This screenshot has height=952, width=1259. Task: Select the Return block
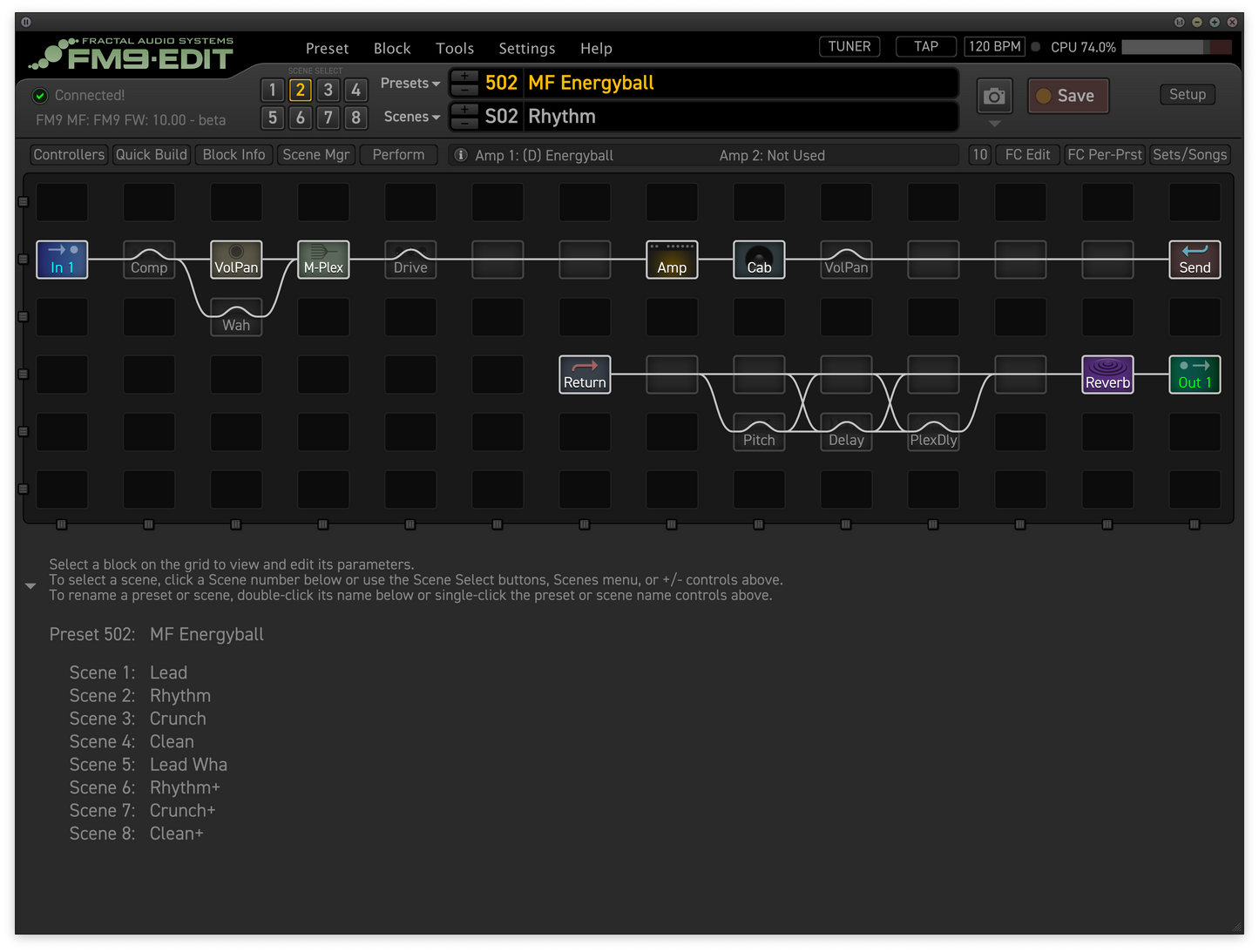coord(585,375)
